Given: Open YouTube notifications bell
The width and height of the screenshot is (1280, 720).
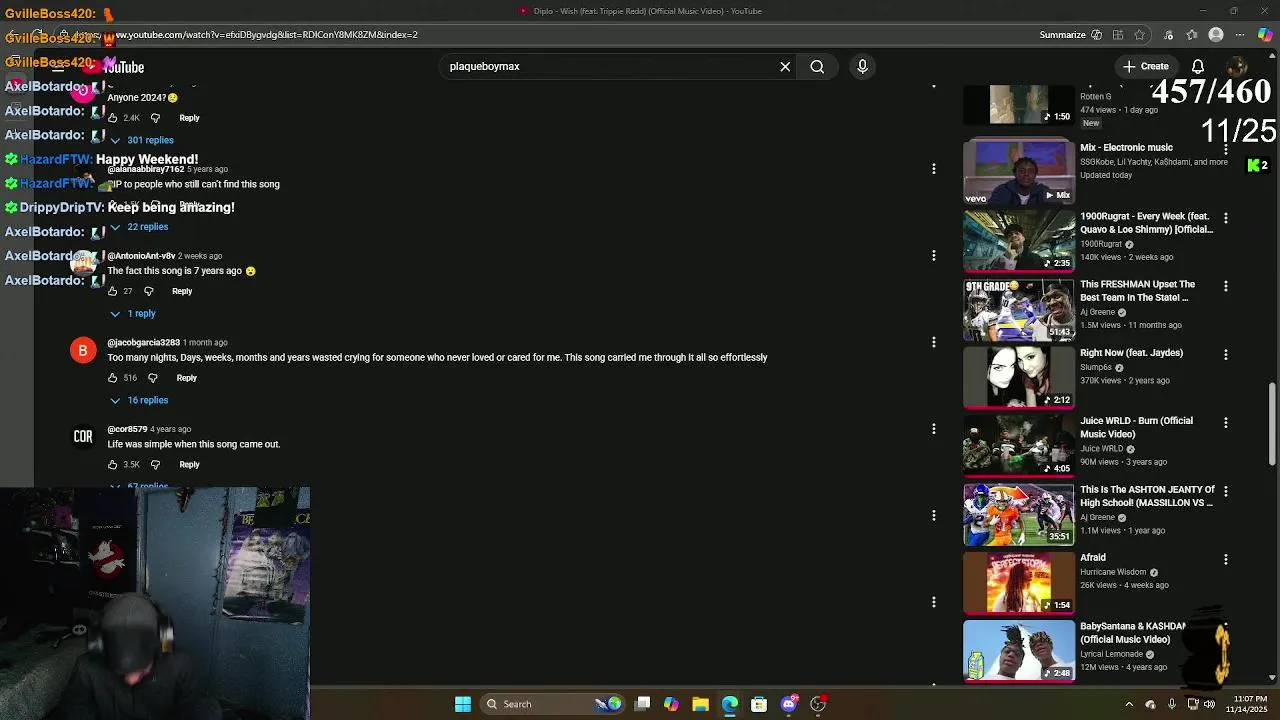Looking at the screenshot, I should tap(1197, 67).
